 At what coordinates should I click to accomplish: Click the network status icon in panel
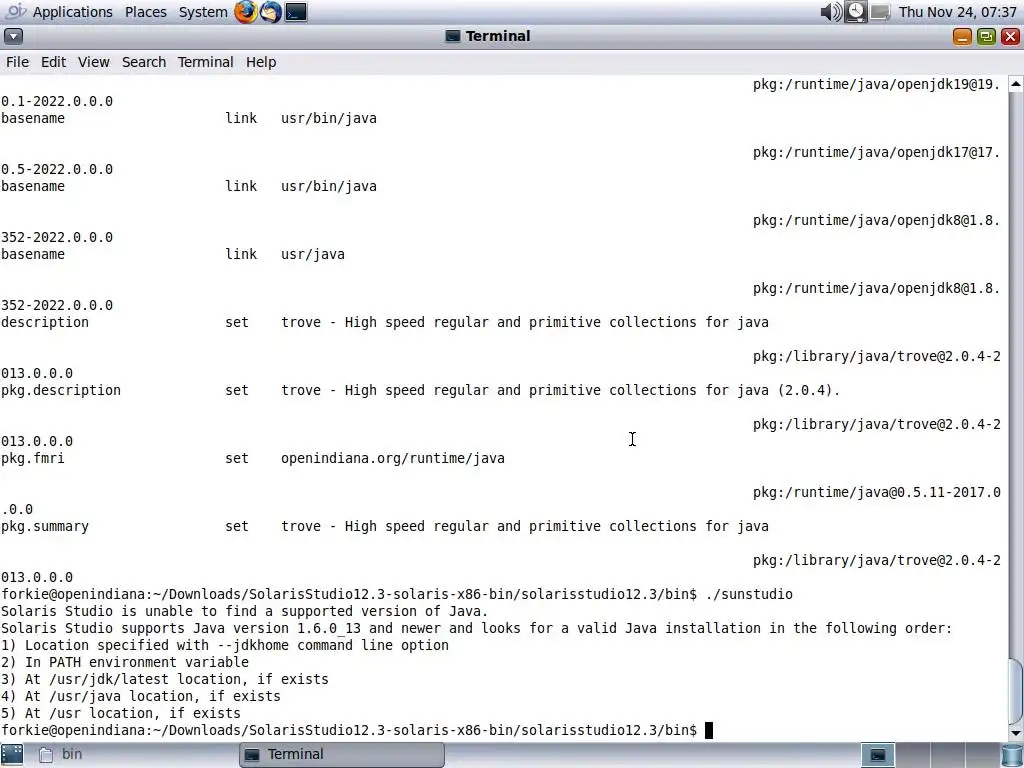880,12
